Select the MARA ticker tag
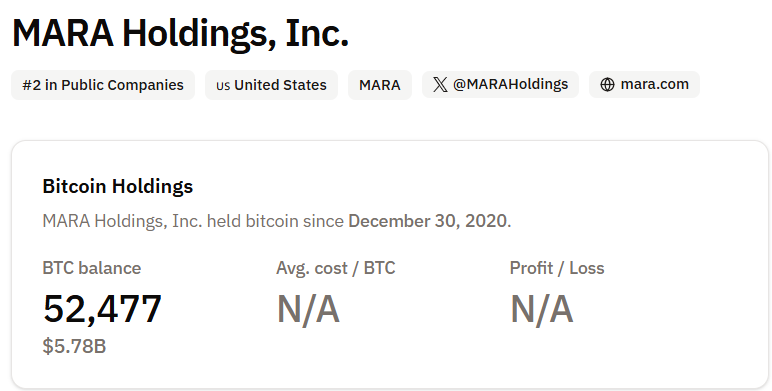This screenshot has height=391, width=772. click(380, 85)
